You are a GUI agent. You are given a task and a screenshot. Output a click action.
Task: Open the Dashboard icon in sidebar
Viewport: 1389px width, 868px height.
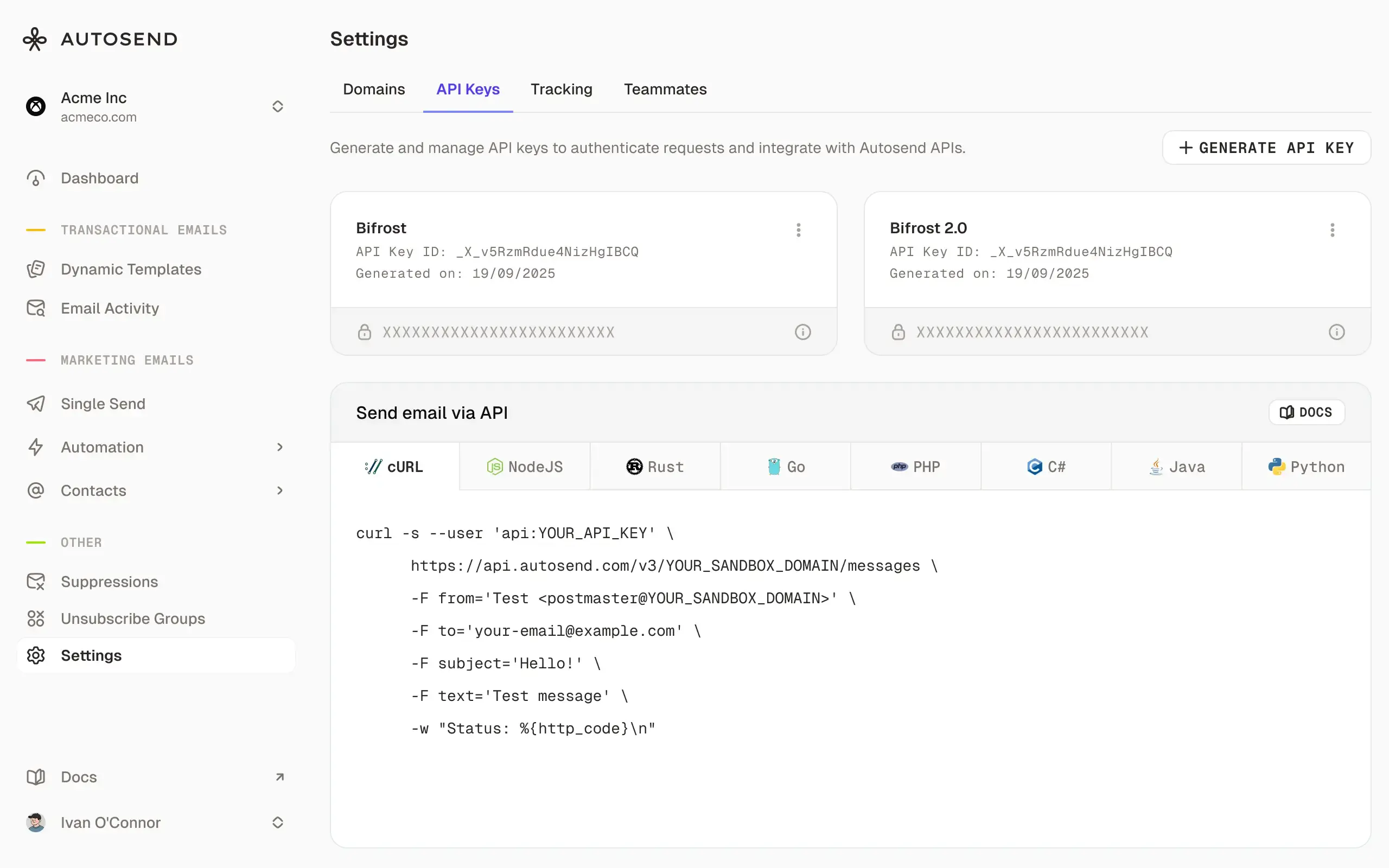(36, 178)
